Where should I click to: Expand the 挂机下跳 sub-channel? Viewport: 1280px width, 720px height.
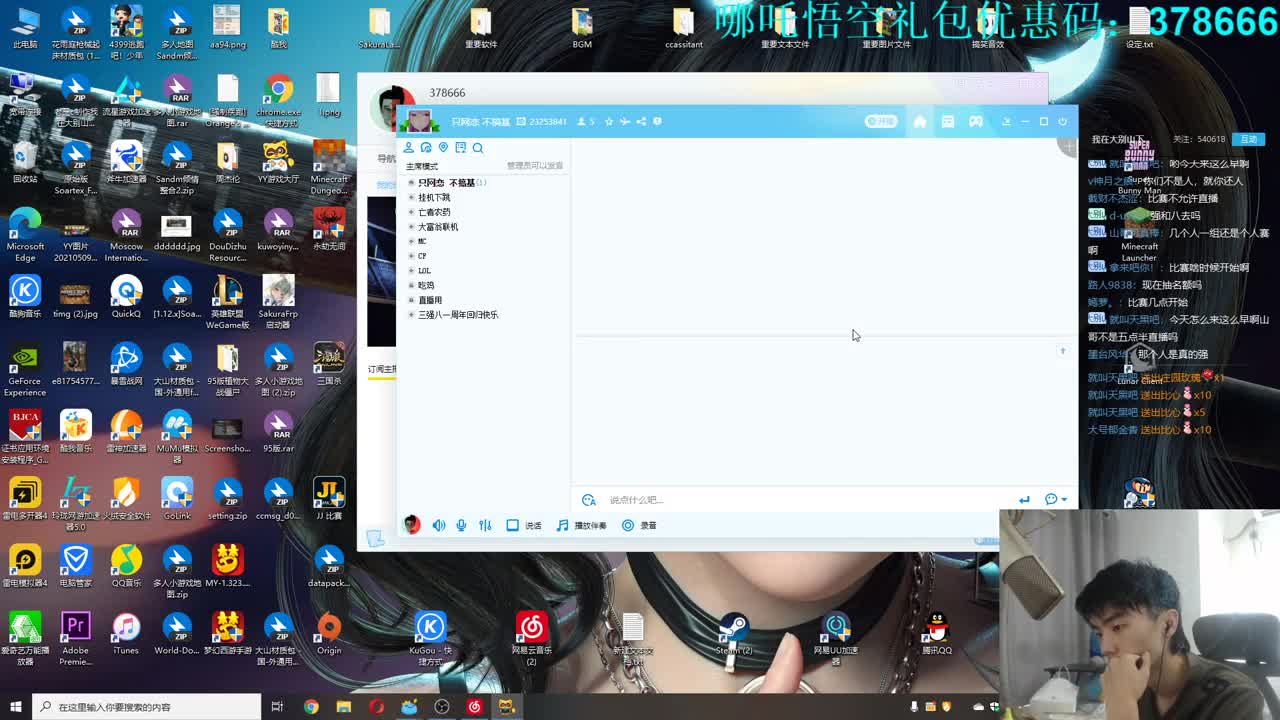point(411,198)
